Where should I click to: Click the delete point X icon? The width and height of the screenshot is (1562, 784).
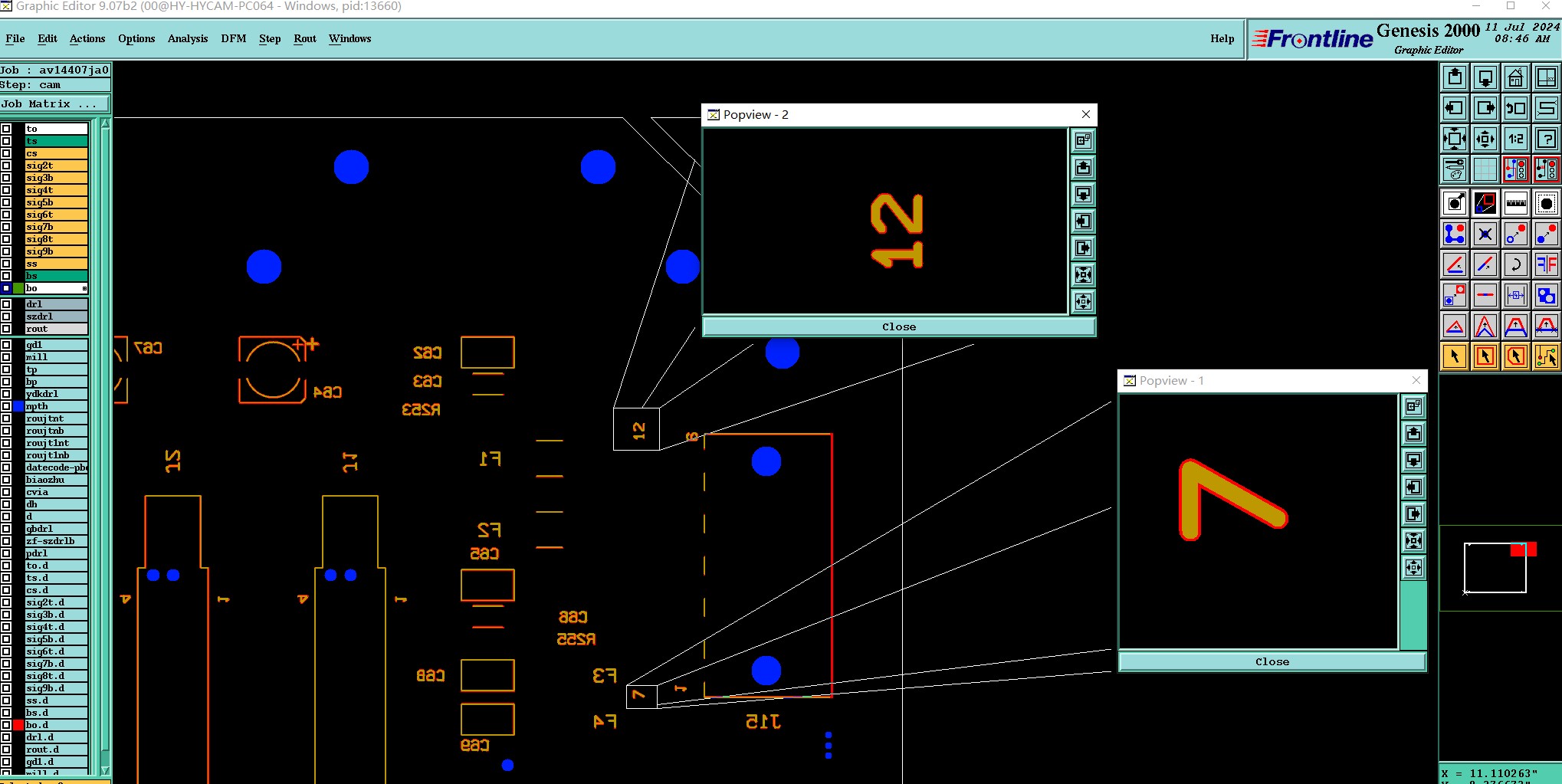pyautogui.click(x=1485, y=234)
